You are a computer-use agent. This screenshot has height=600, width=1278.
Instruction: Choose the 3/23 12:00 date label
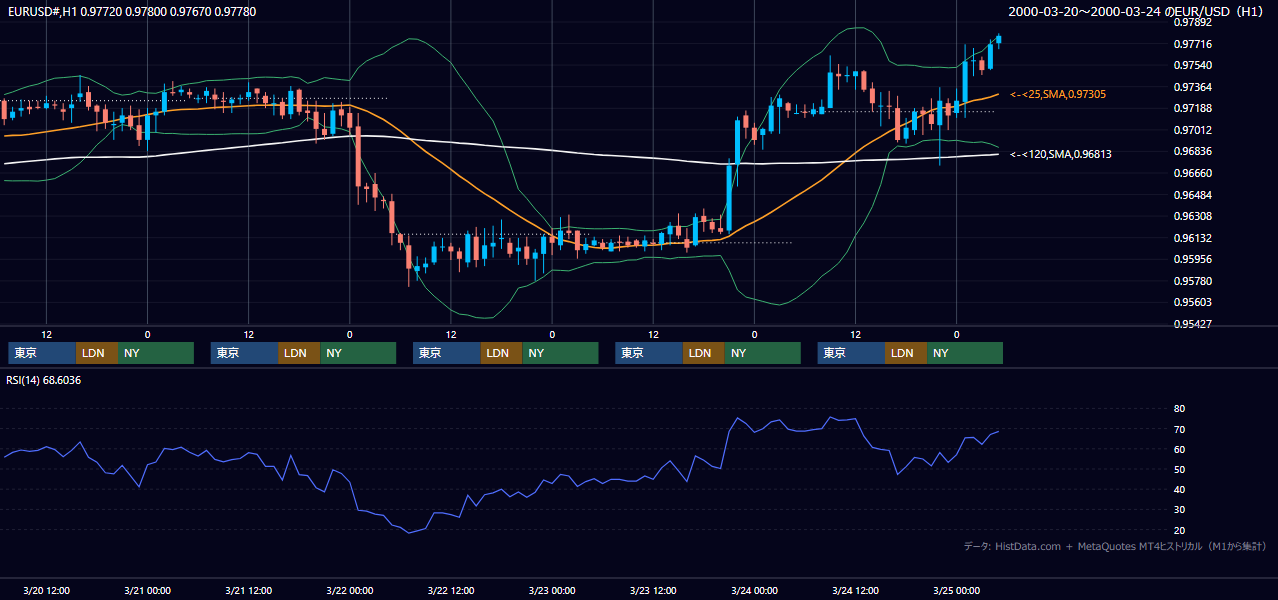pos(653,590)
